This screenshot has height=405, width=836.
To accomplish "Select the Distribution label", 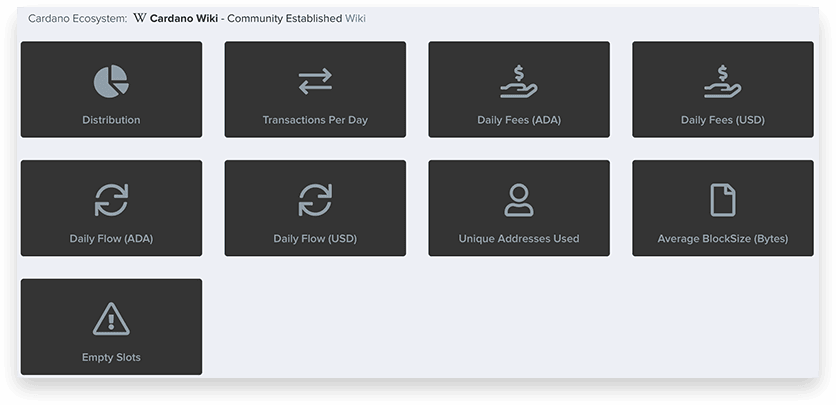I will point(111,120).
